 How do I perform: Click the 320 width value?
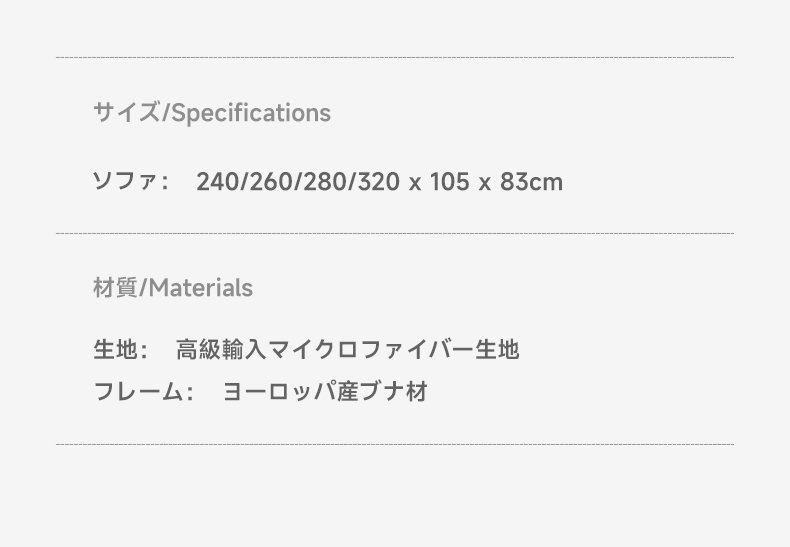coord(379,182)
